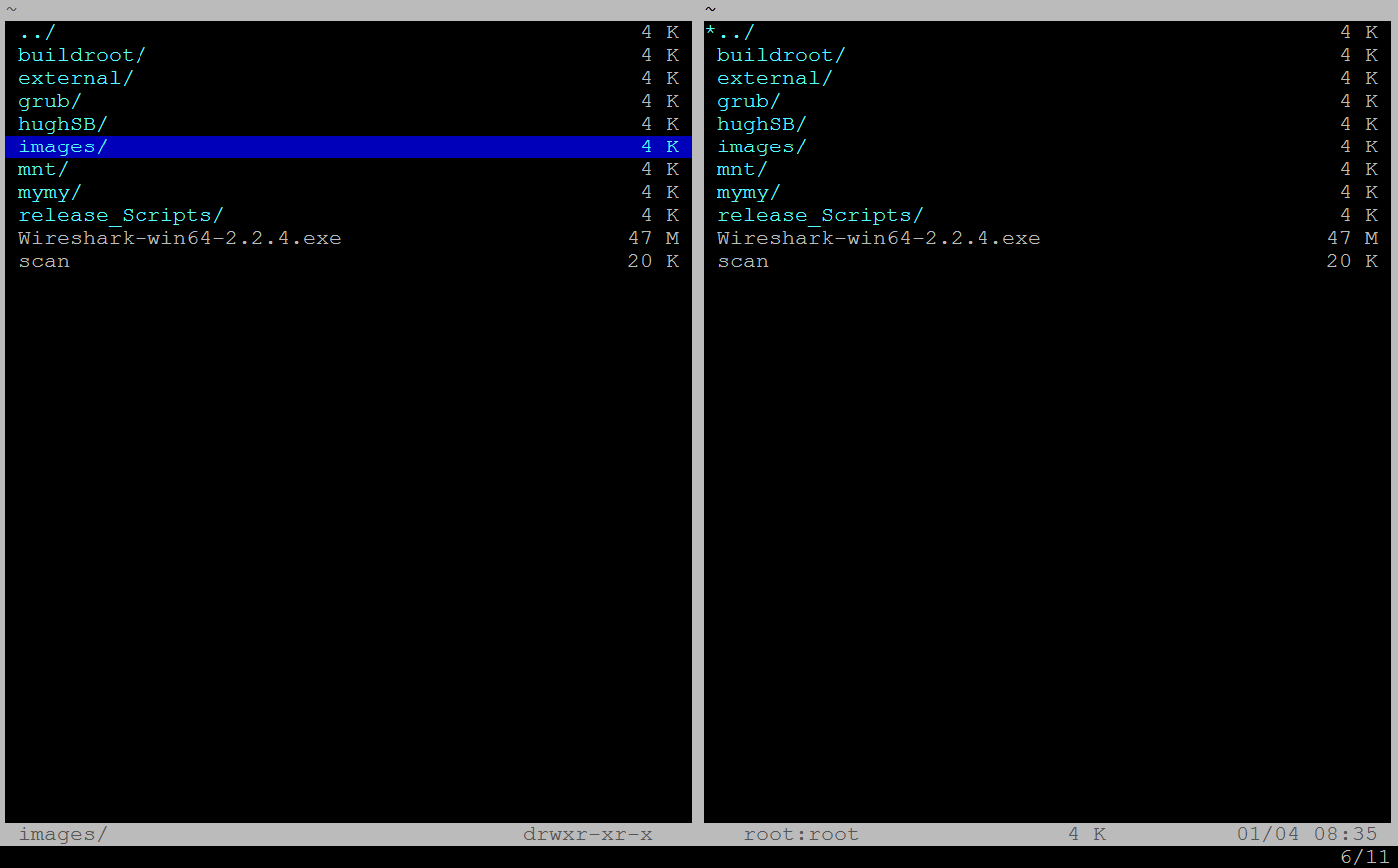
Task: Click root:root owner in status bar
Action: pyautogui.click(x=801, y=834)
